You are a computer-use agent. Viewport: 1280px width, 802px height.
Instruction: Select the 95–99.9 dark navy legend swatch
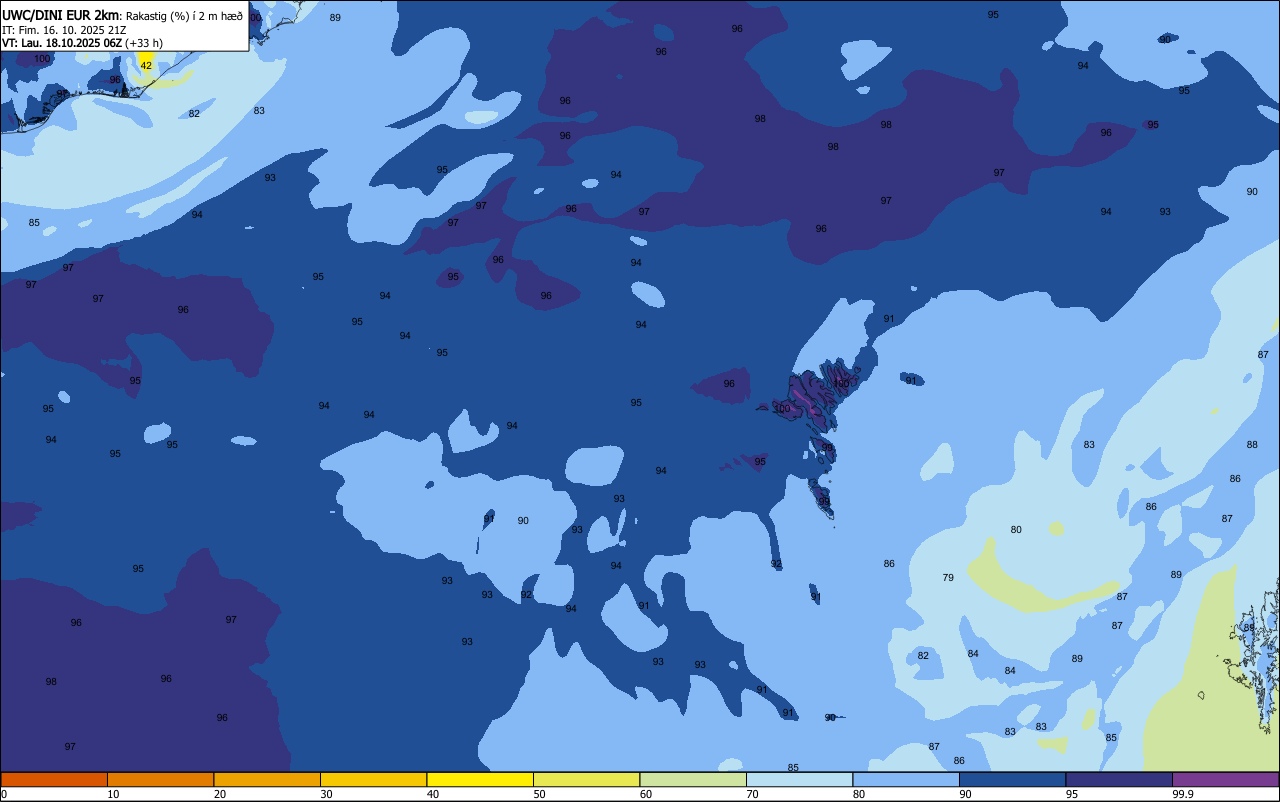[1119, 779]
